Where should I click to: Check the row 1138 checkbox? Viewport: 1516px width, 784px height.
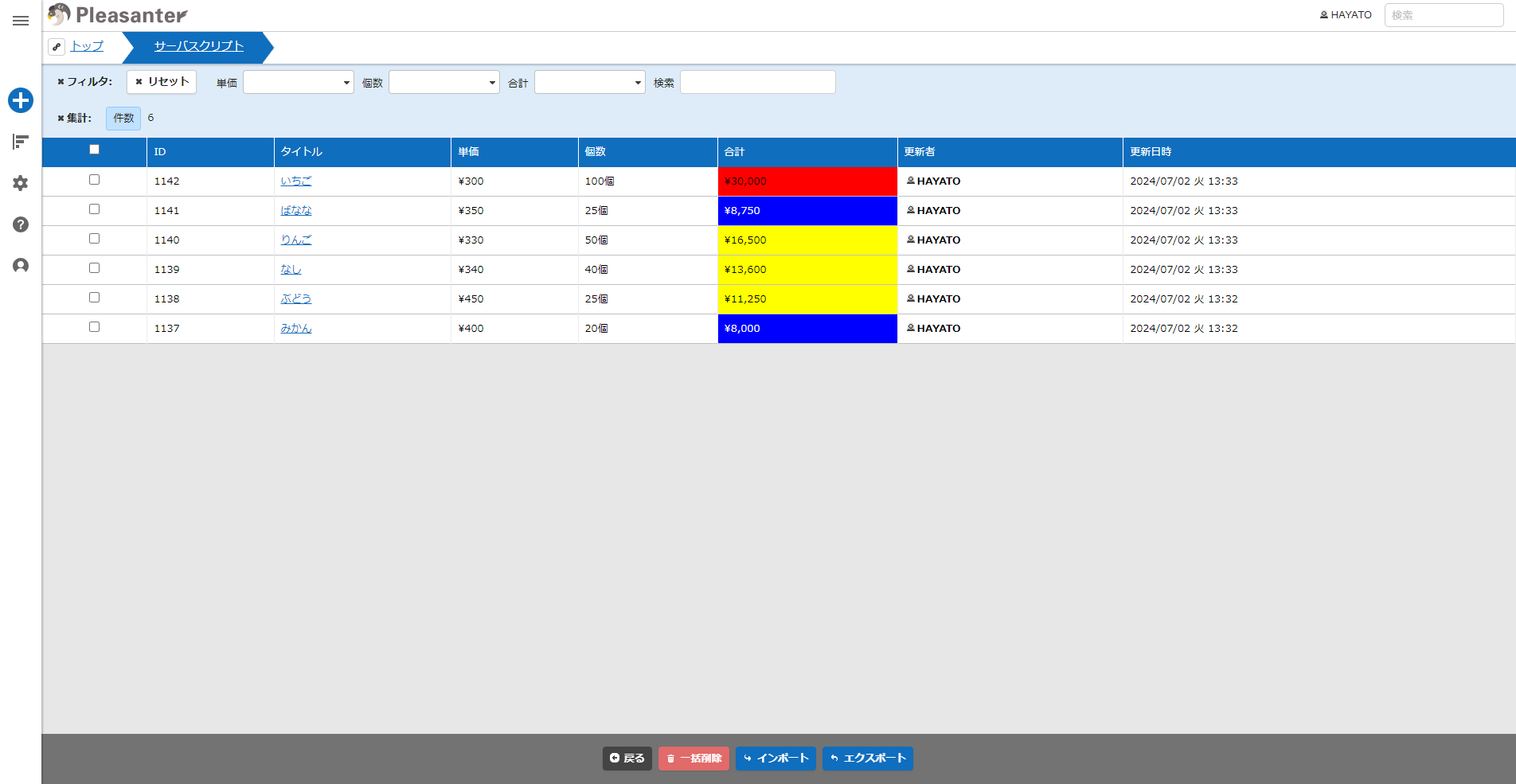point(94,298)
